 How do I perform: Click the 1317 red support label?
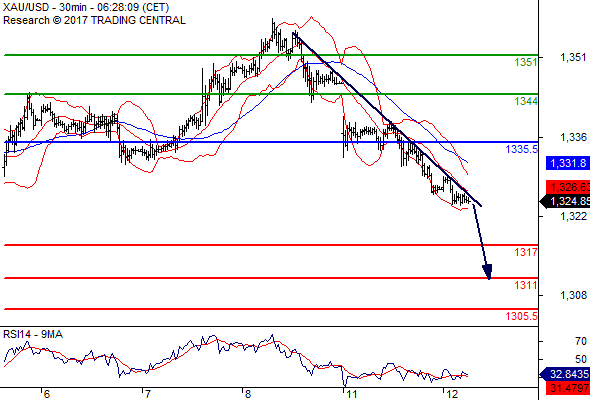tap(526, 252)
